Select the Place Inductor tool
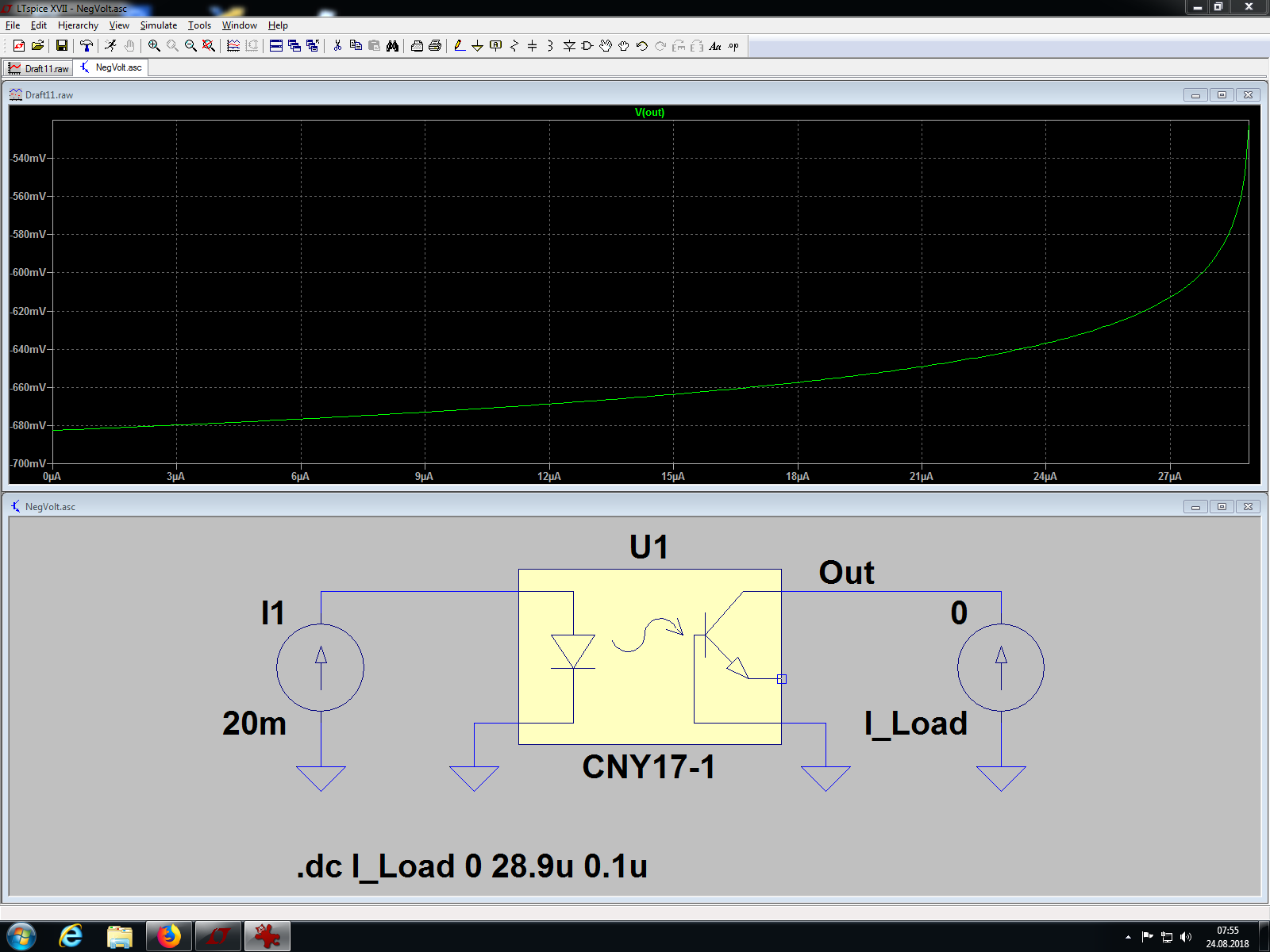Image resolution: width=1270 pixels, height=952 pixels. 551,46
